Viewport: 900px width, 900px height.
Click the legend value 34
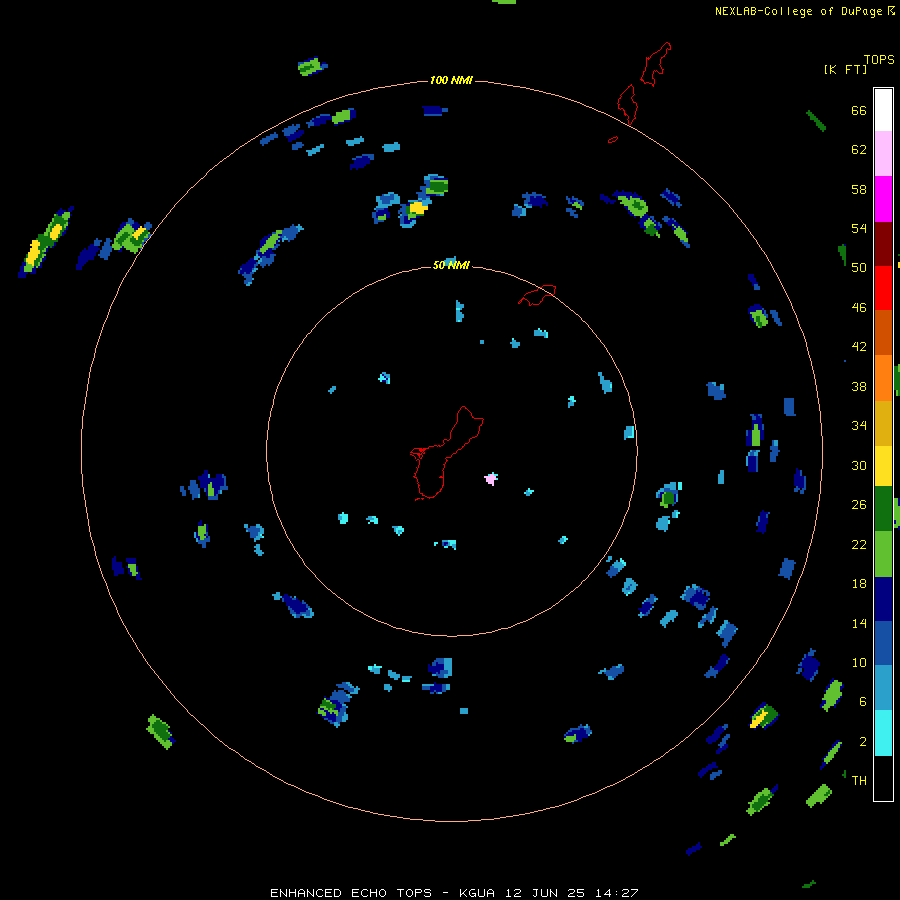(859, 426)
